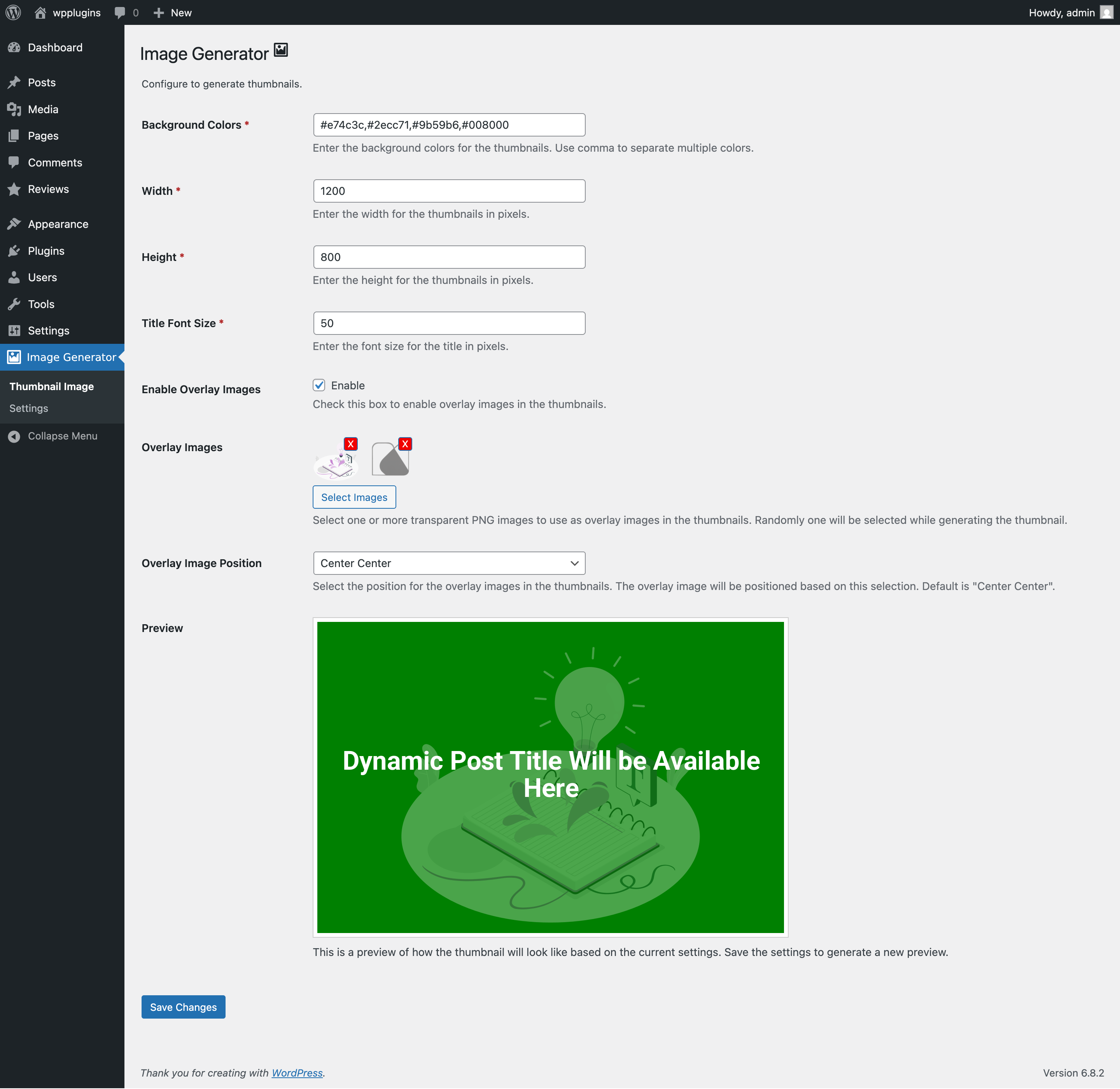Uncheck the Enable overlay images checkbox
Image resolution: width=1120 pixels, height=1089 pixels.
pos(319,385)
